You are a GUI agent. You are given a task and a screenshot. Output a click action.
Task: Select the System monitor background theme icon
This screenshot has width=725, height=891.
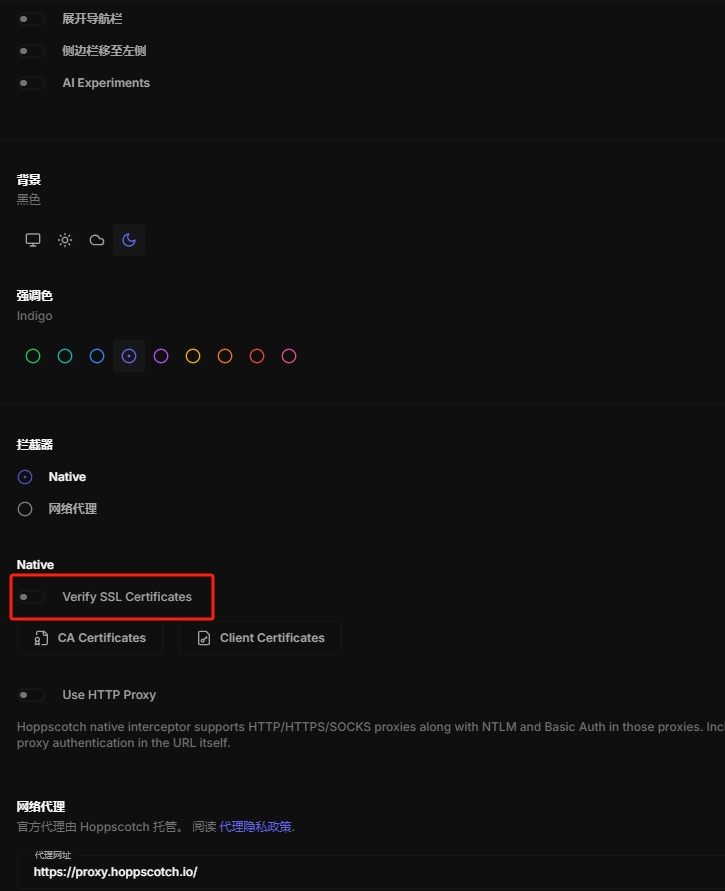click(x=33, y=240)
